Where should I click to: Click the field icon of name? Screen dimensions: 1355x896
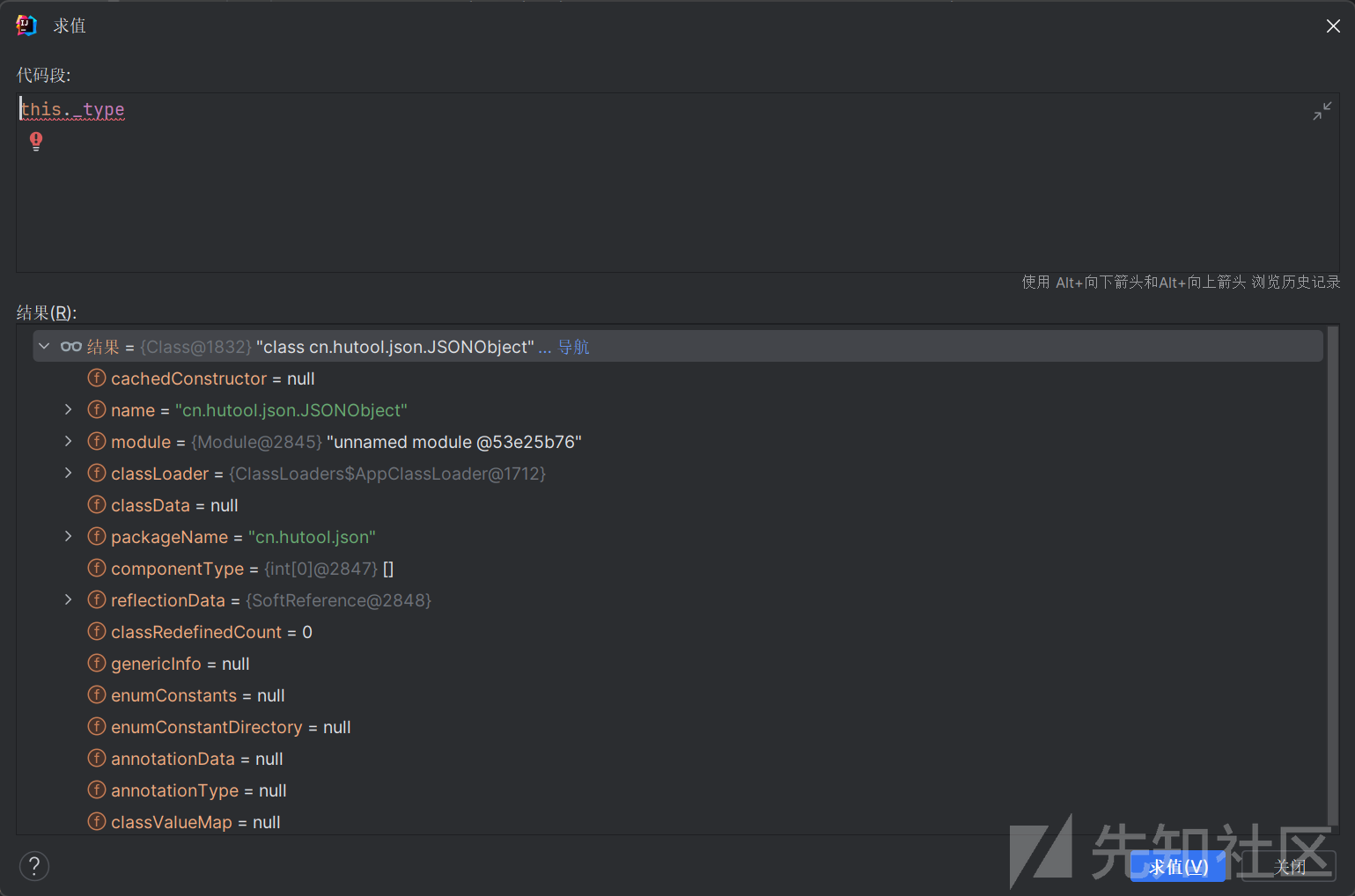pyautogui.click(x=97, y=410)
